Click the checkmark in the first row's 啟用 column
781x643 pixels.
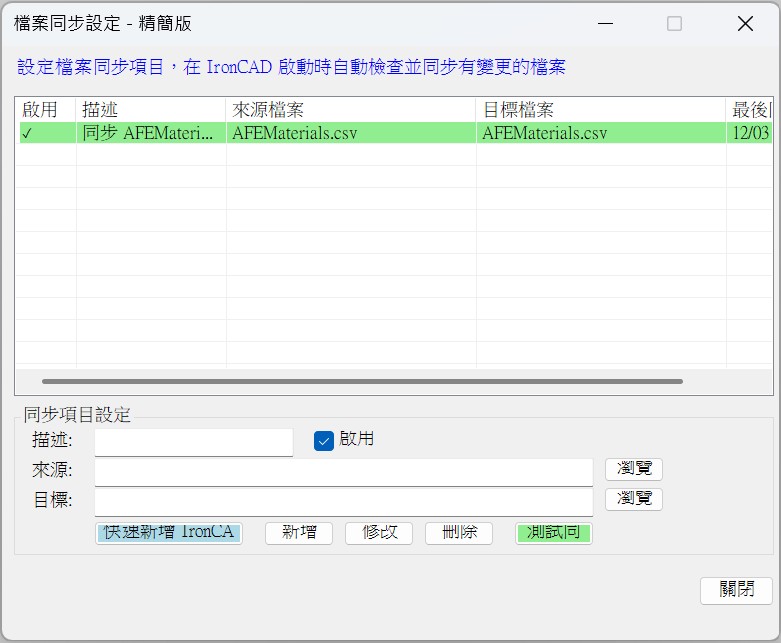point(28,133)
